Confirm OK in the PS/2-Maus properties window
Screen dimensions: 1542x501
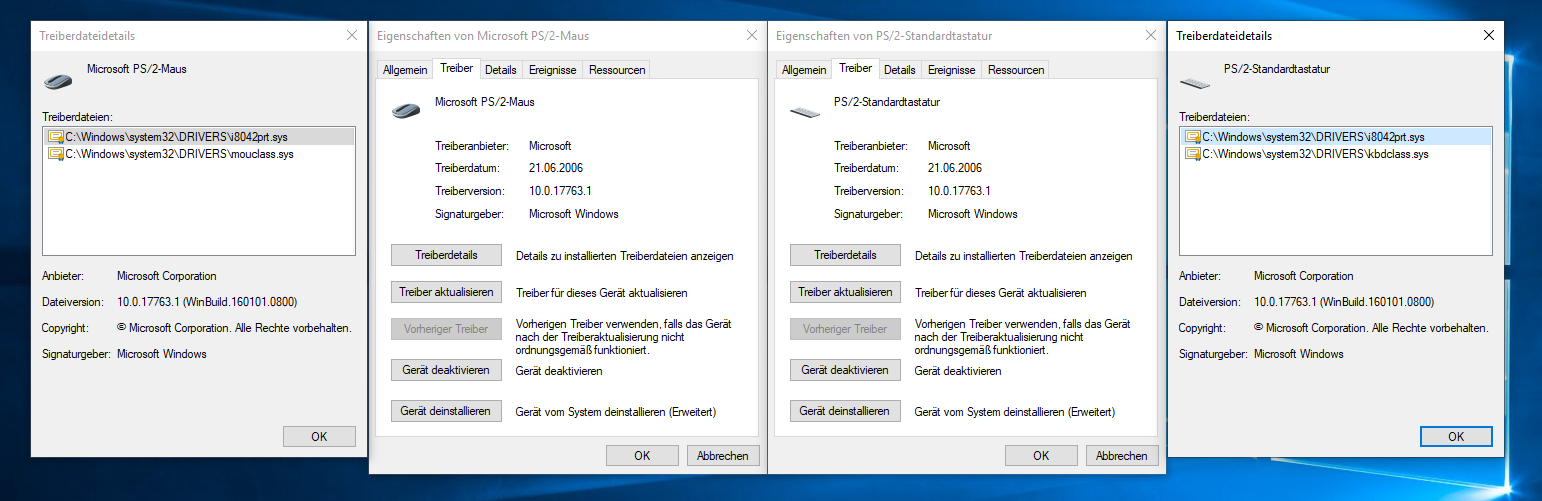(x=642, y=455)
